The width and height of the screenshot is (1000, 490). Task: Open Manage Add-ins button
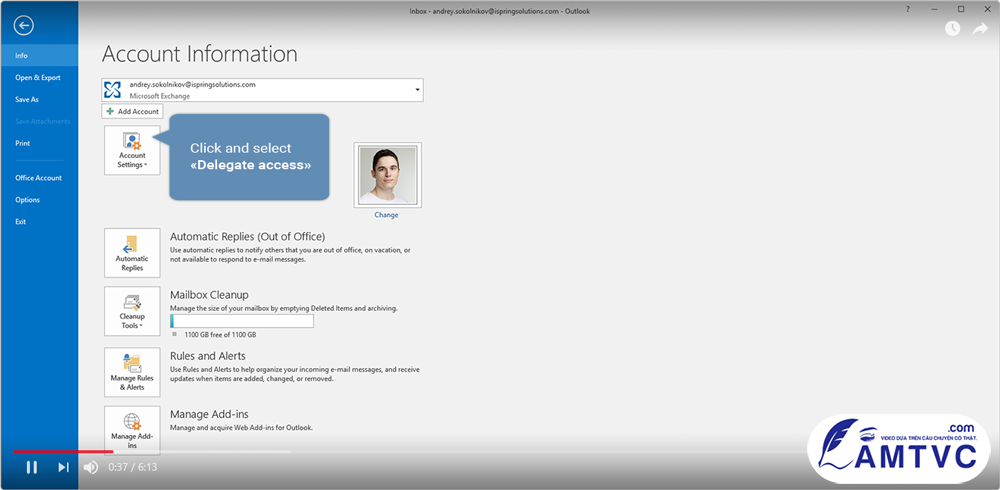(x=132, y=430)
